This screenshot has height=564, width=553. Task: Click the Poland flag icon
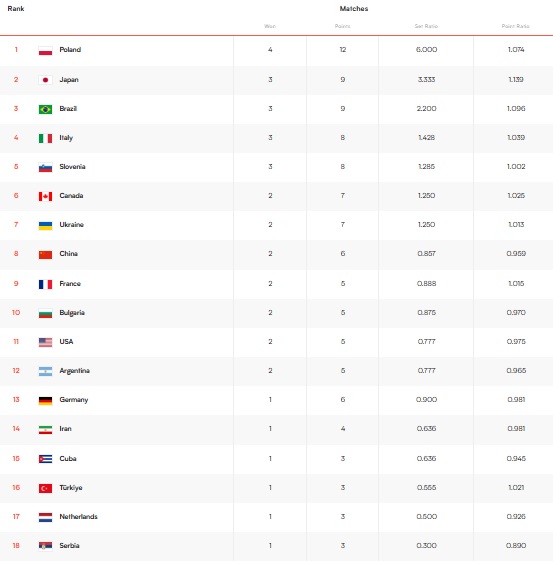(x=45, y=51)
